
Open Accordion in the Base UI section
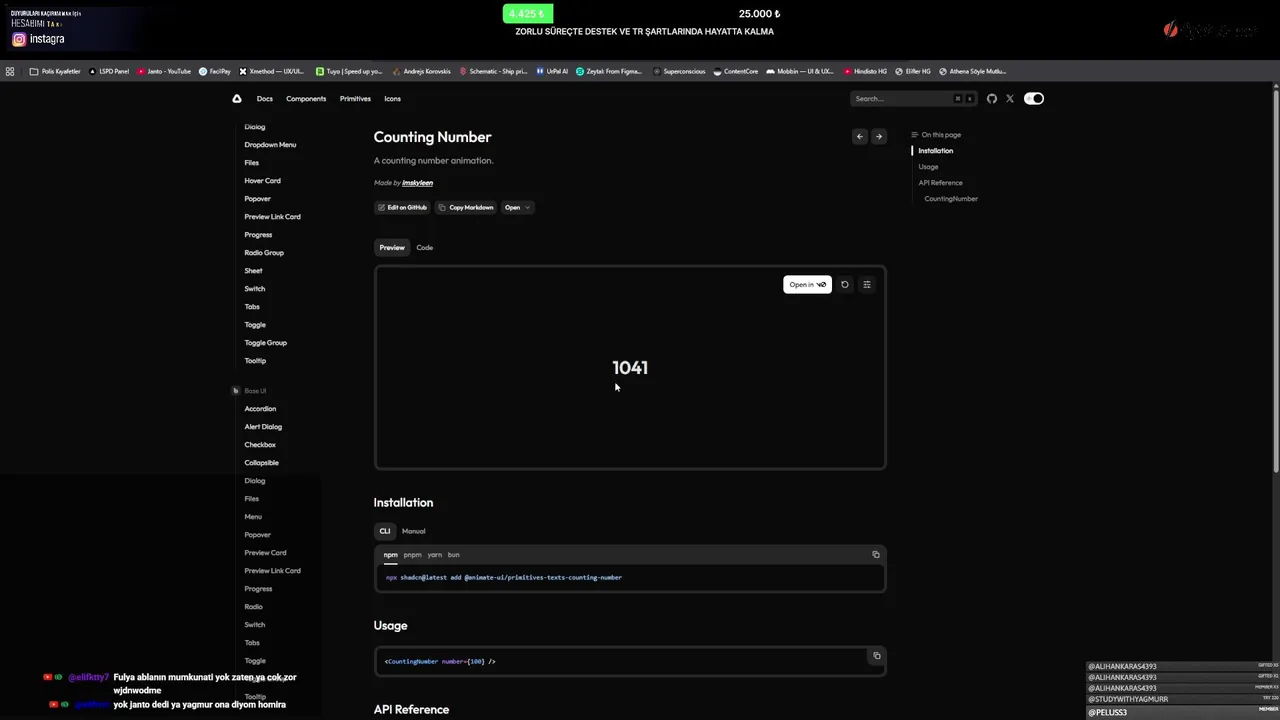(x=260, y=408)
